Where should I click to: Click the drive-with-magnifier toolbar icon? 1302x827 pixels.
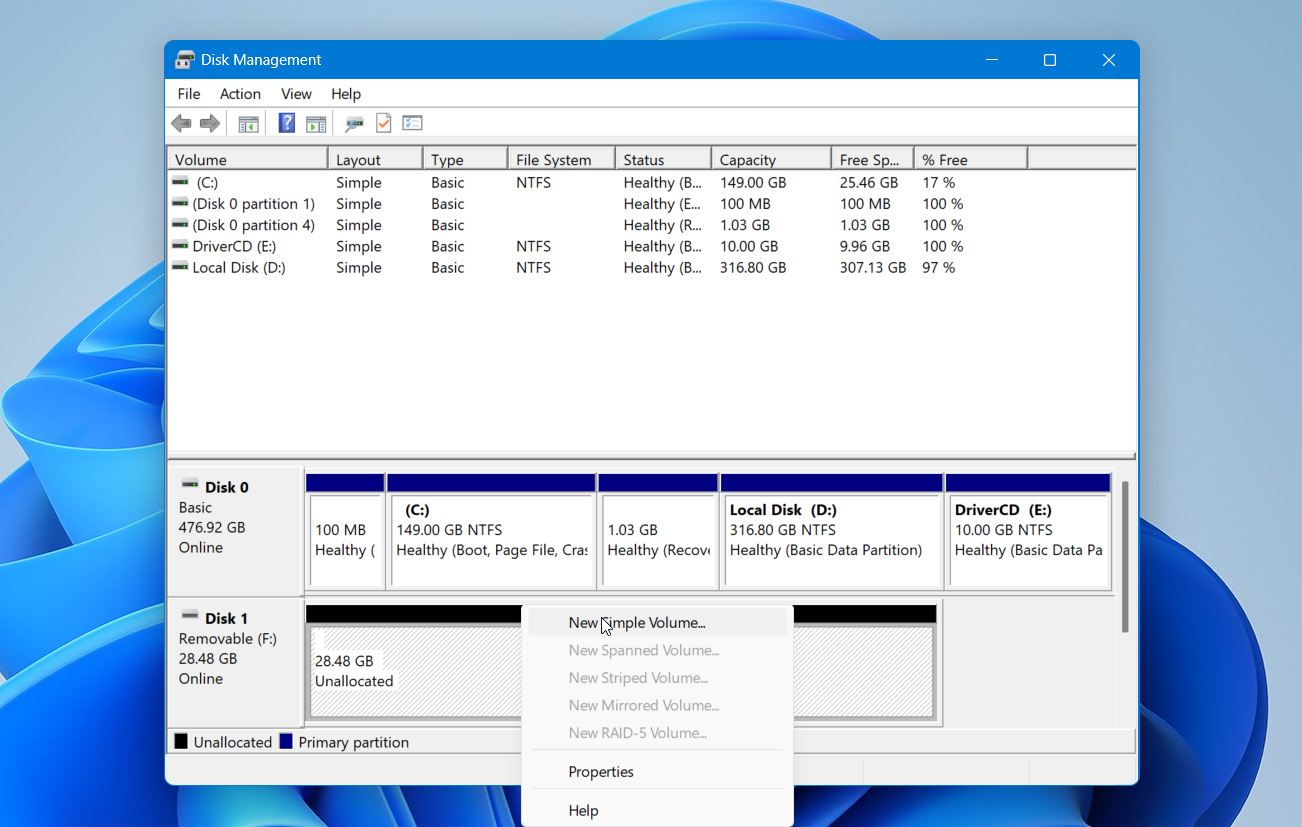354,124
